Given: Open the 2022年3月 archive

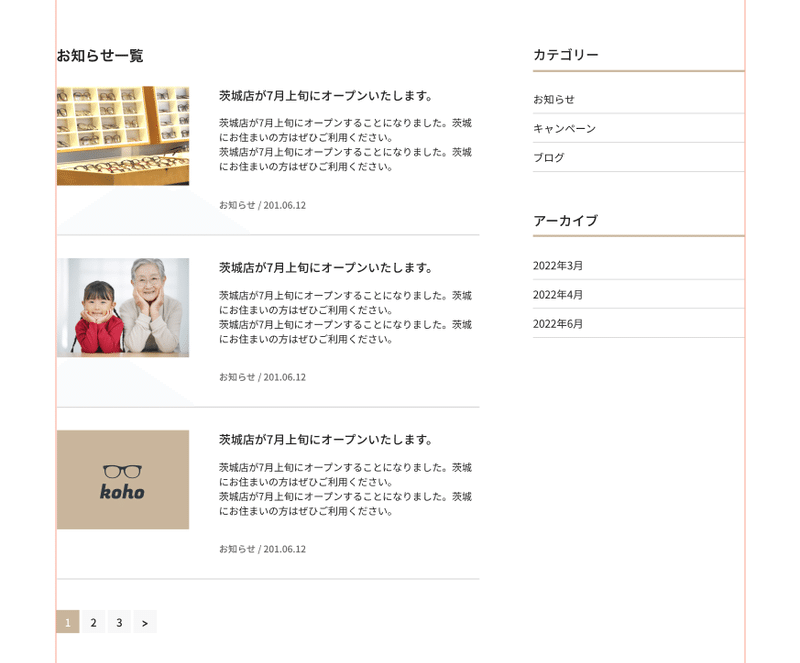Looking at the screenshot, I should coord(558,266).
